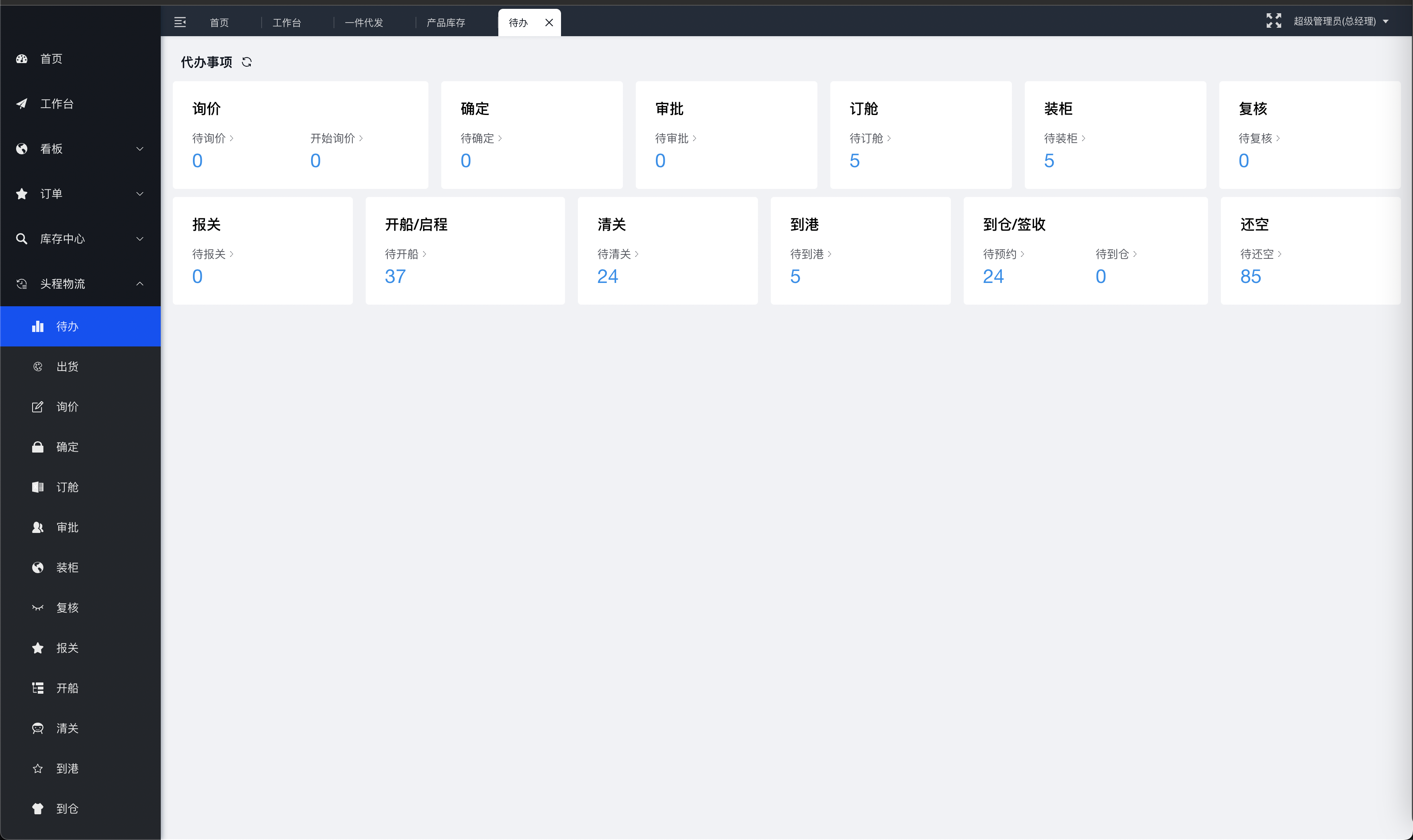Collapse sidebar using the menu fold icon
Screen dimensions: 1413x840
click(x=180, y=22)
